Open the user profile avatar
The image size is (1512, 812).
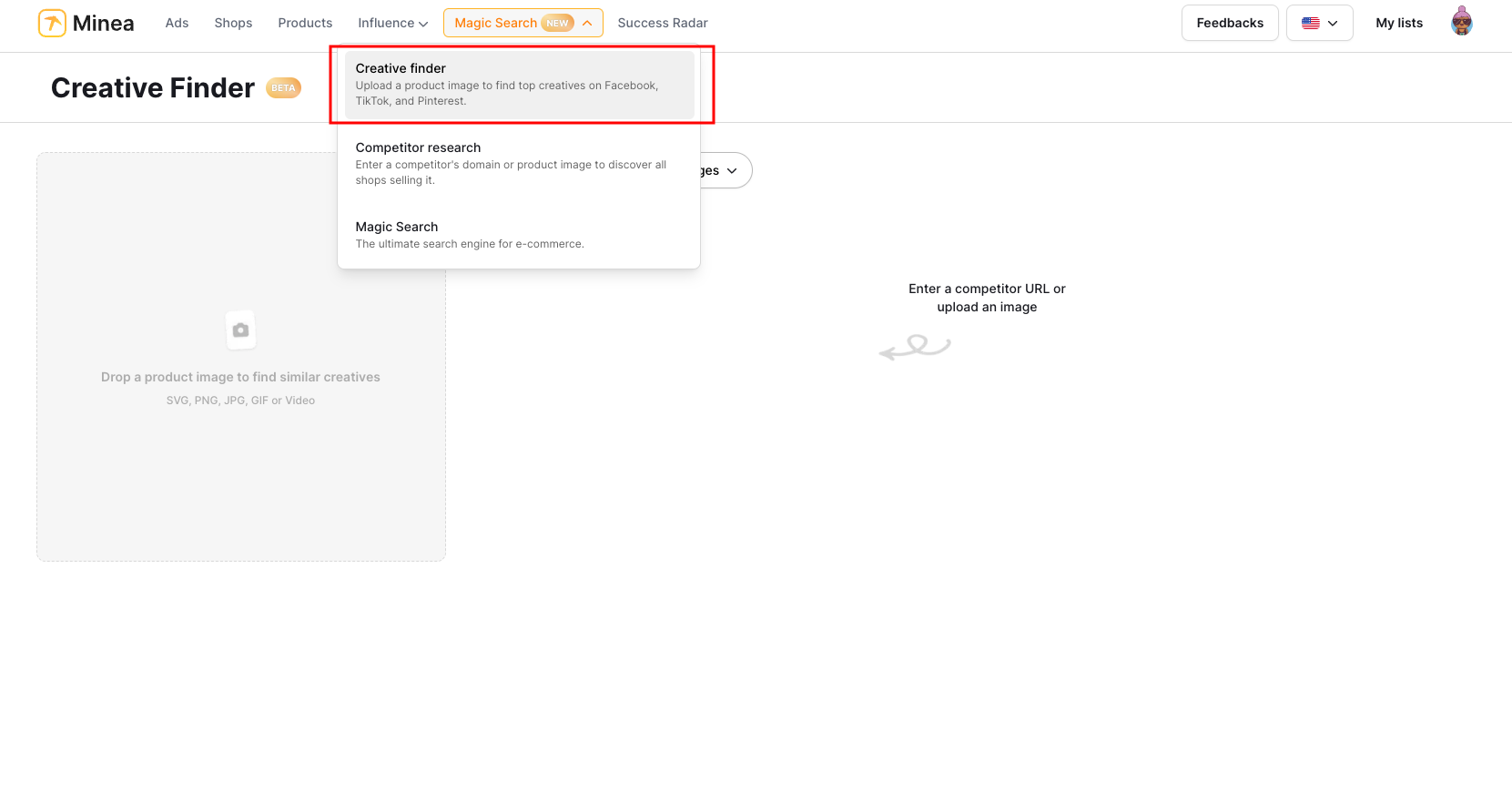click(1461, 22)
